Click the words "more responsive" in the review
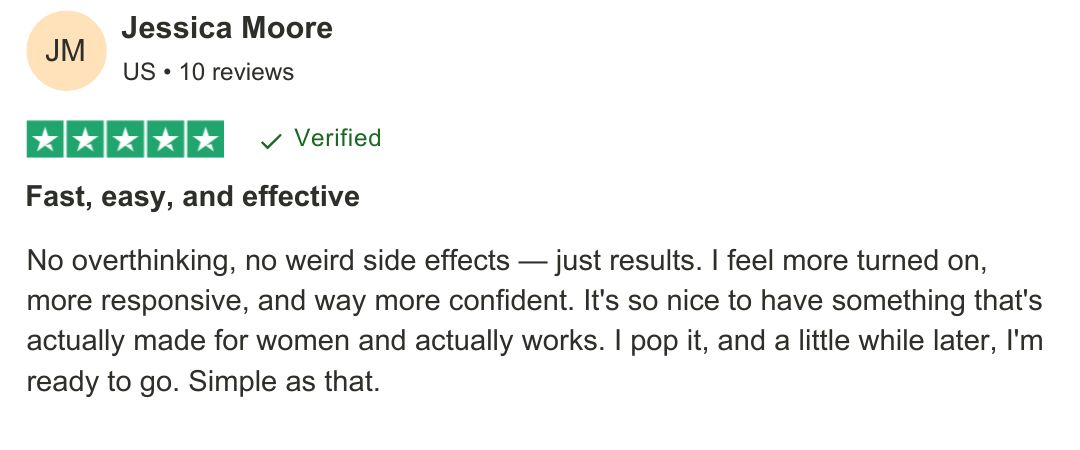 coord(113,301)
